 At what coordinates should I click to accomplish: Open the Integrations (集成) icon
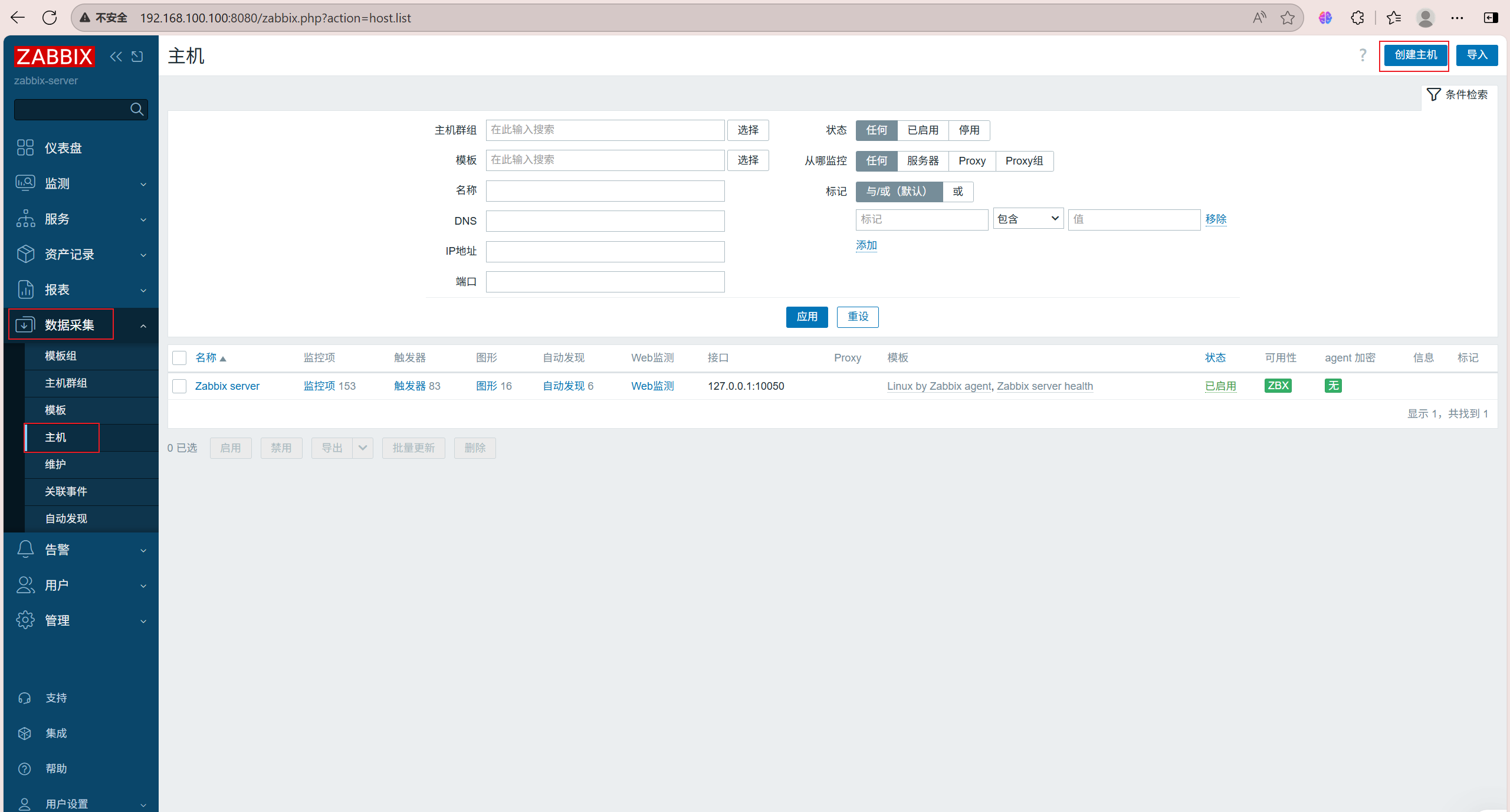[25, 733]
